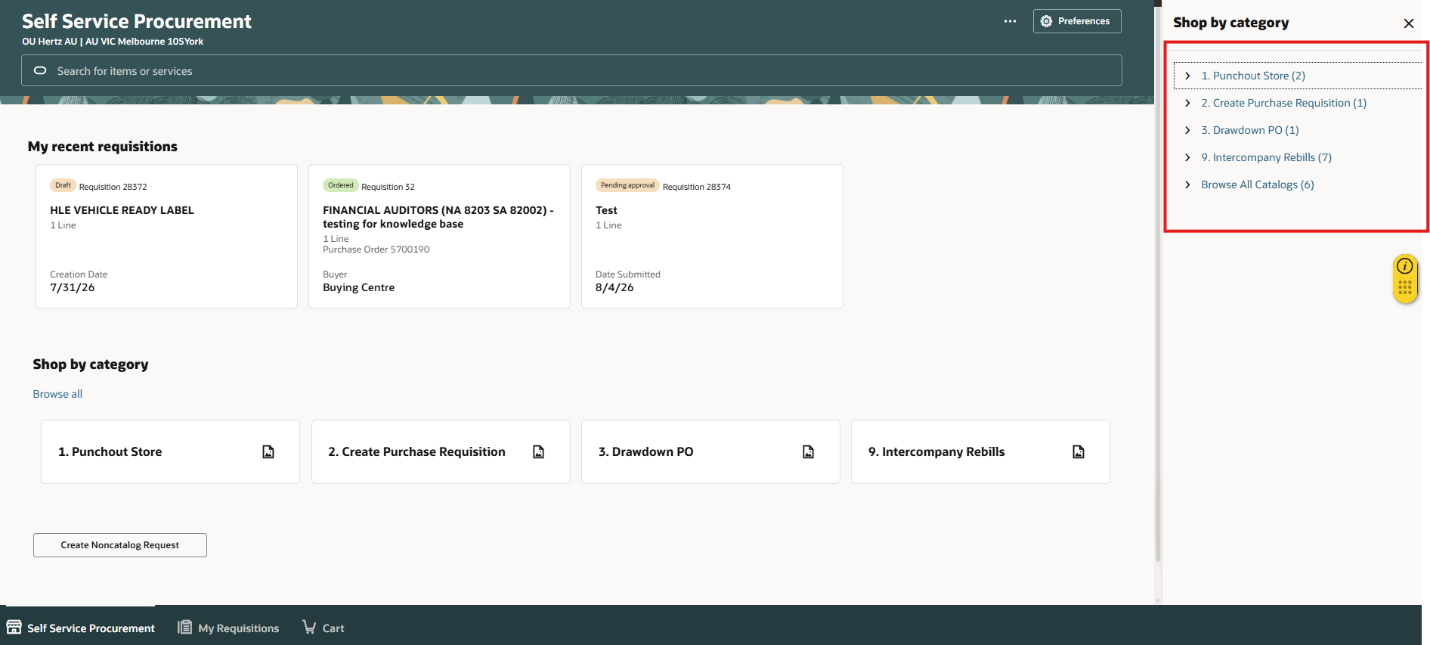The width and height of the screenshot is (1430, 645).
Task: Click the Preferences gear button
Action: point(1077,21)
